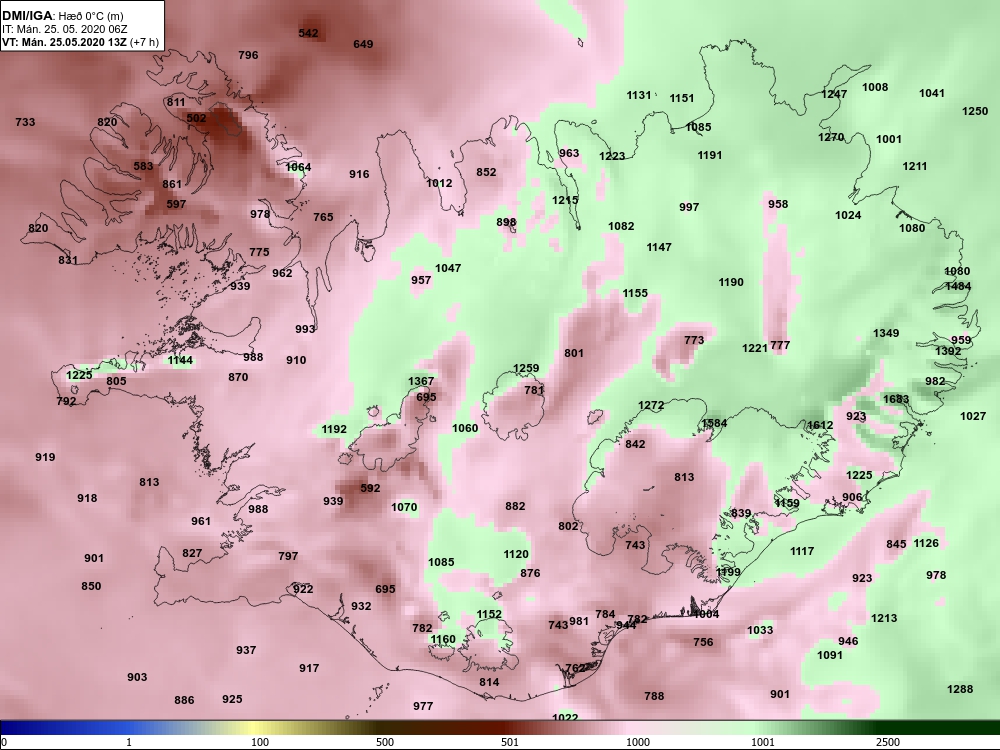Click the map value 1151
This screenshot has height=750, width=1000.
pyautogui.click(x=681, y=98)
